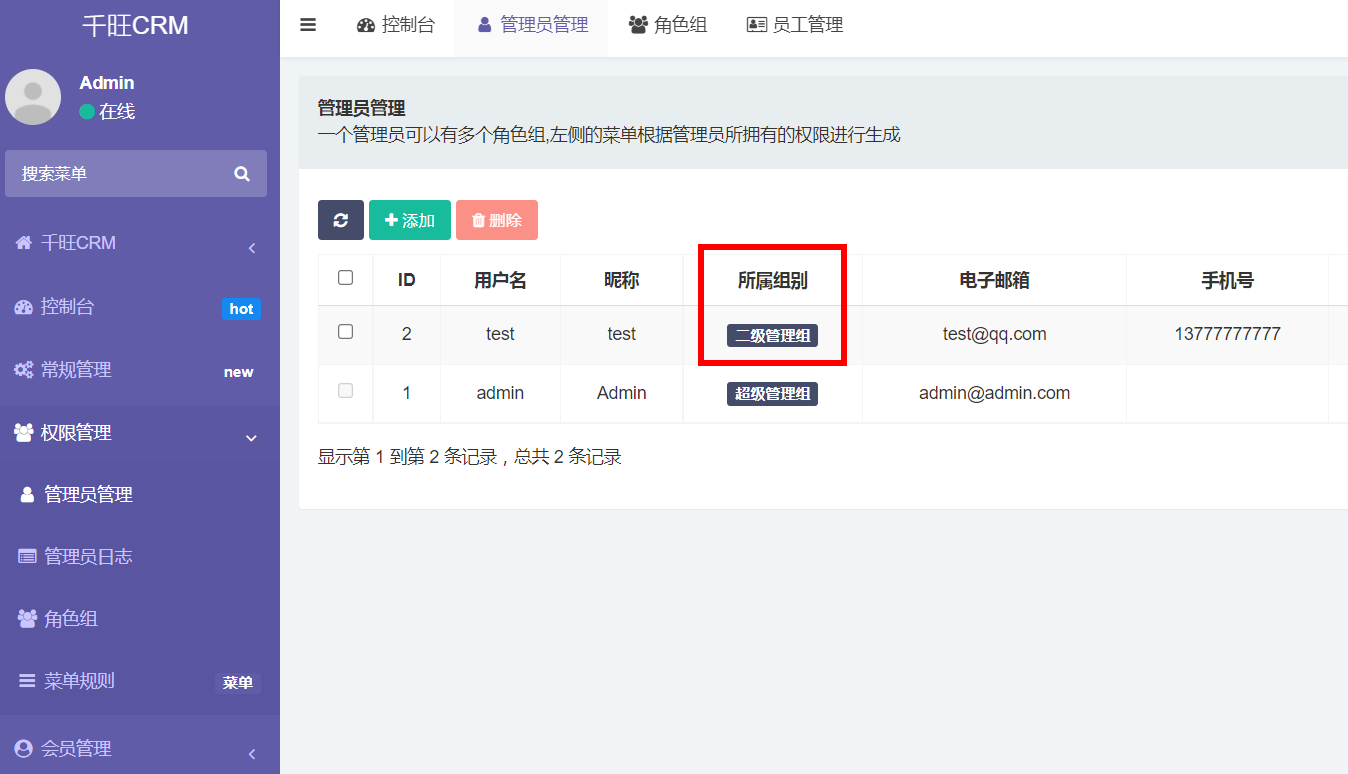Expand the 会员管理 menu chevron
1348x774 pixels.
click(252, 754)
